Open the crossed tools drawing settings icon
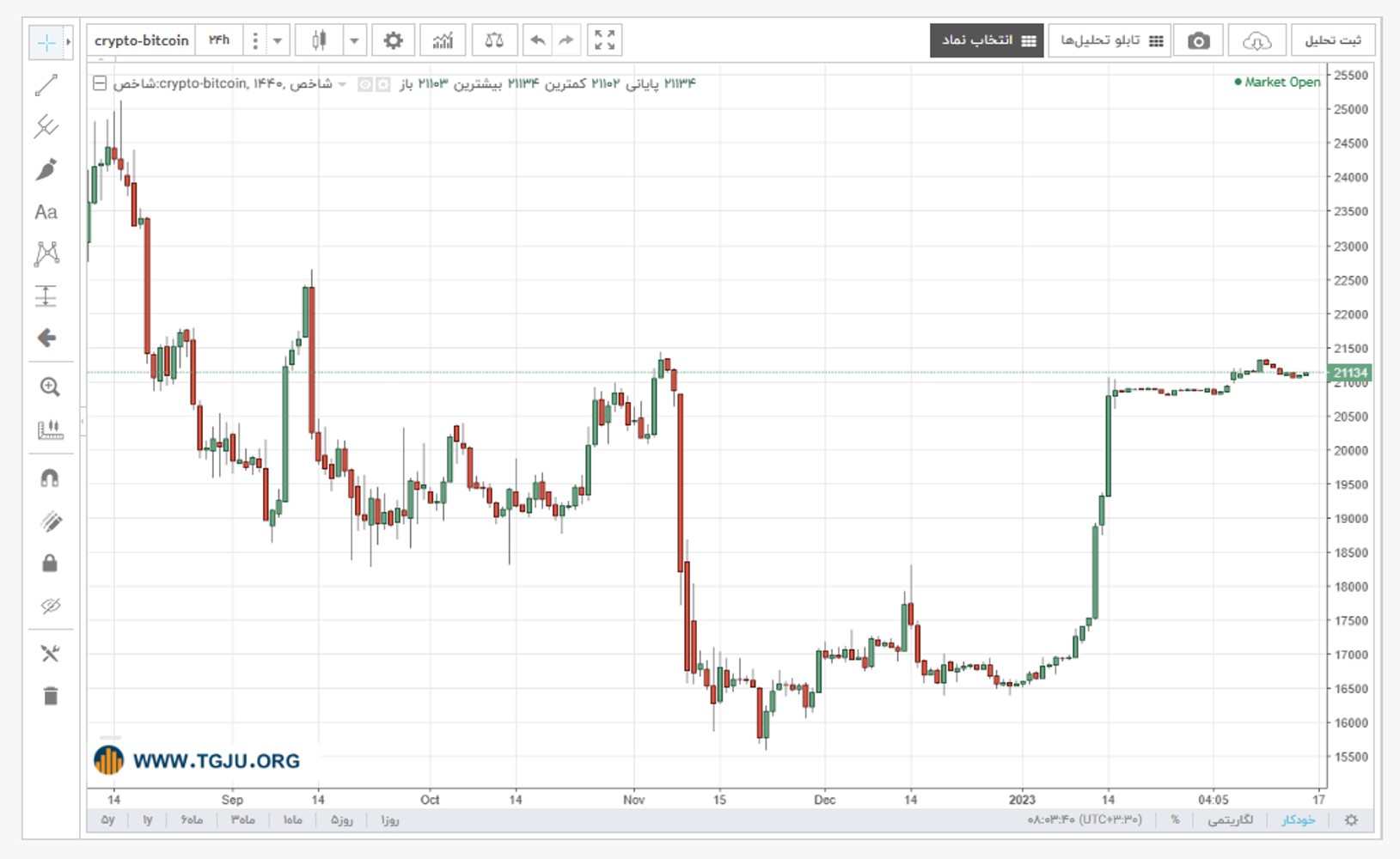The height and width of the screenshot is (859, 1400). [50, 654]
